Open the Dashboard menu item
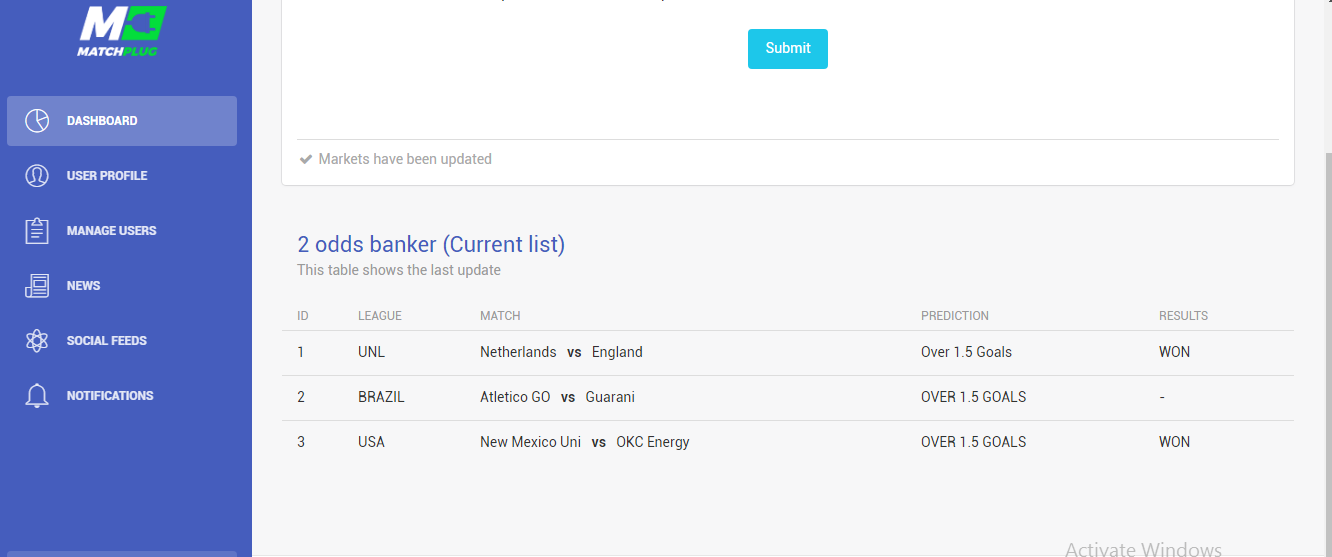Image resolution: width=1332 pixels, height=557 pixels. 122,121
